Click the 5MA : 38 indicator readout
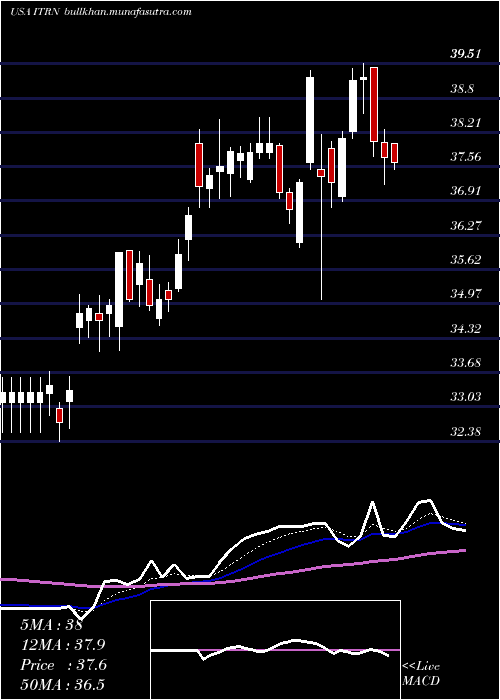Screen dimensions: 500x700 pyautogui.click(x=51, y=625)
